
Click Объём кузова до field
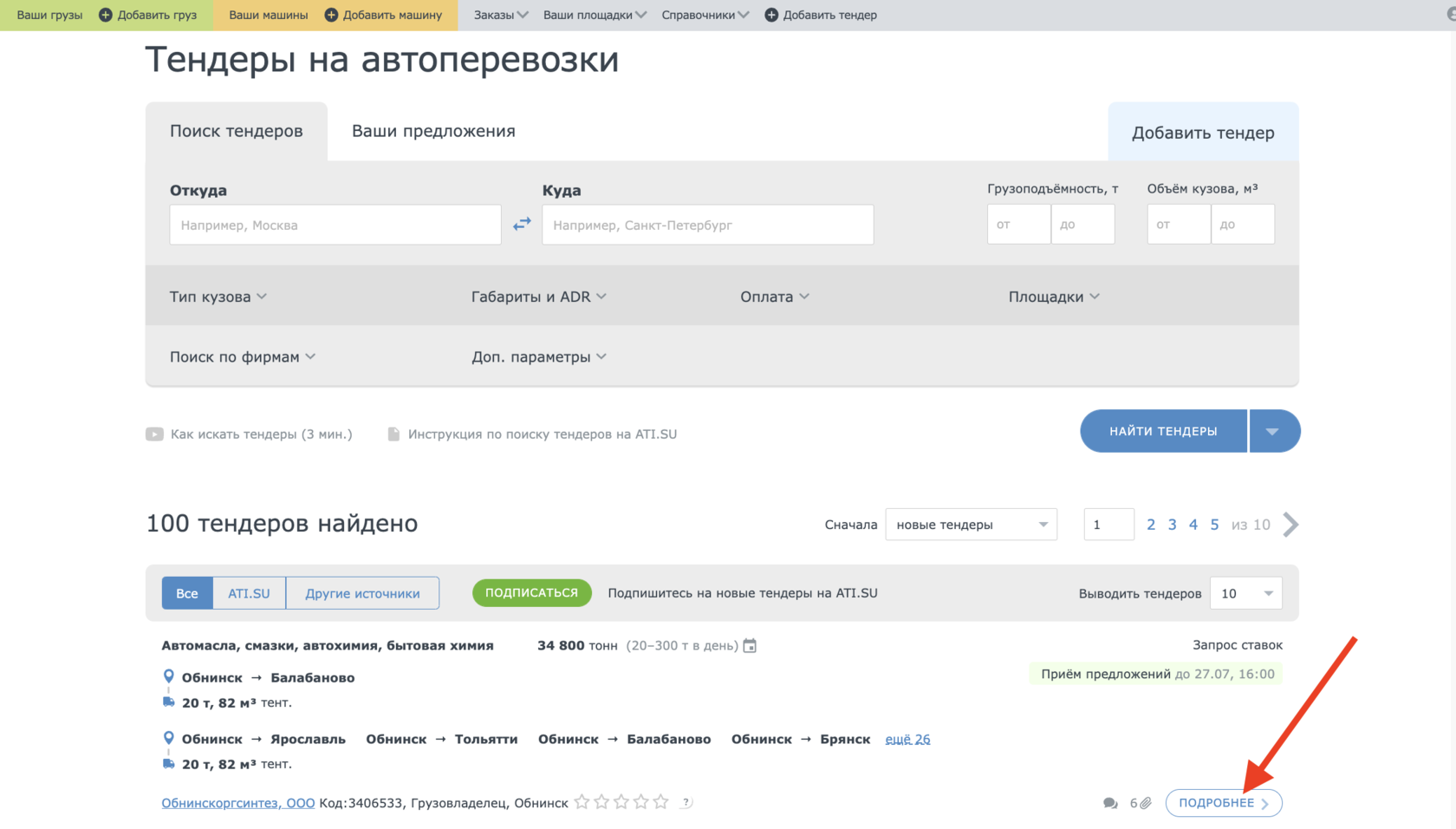1243,225
